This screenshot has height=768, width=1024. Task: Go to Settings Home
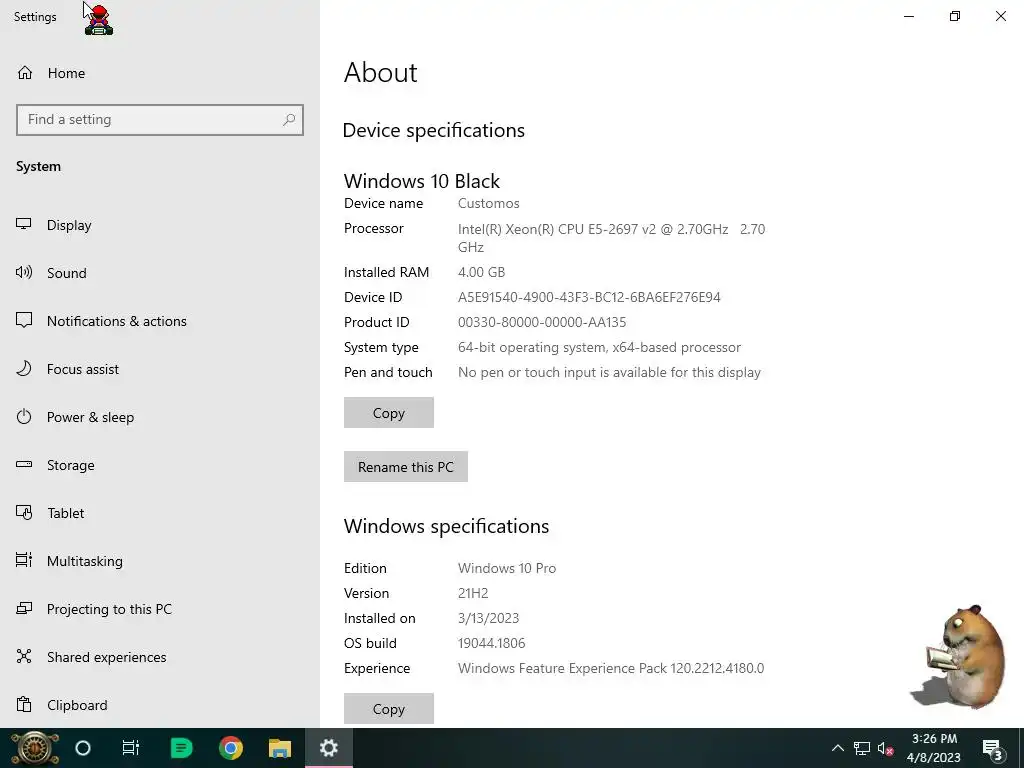click(x=51, y=73)
